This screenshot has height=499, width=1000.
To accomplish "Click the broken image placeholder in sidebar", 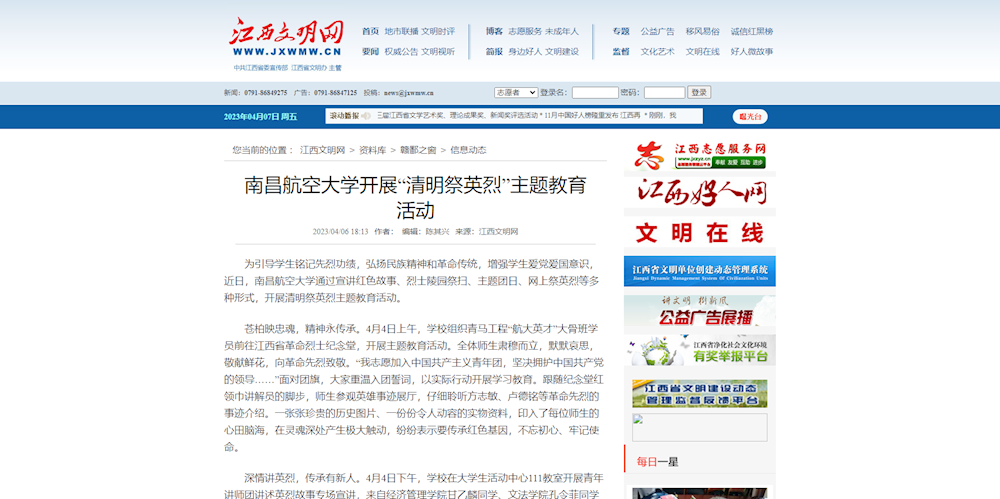I will tap(699, 427).
